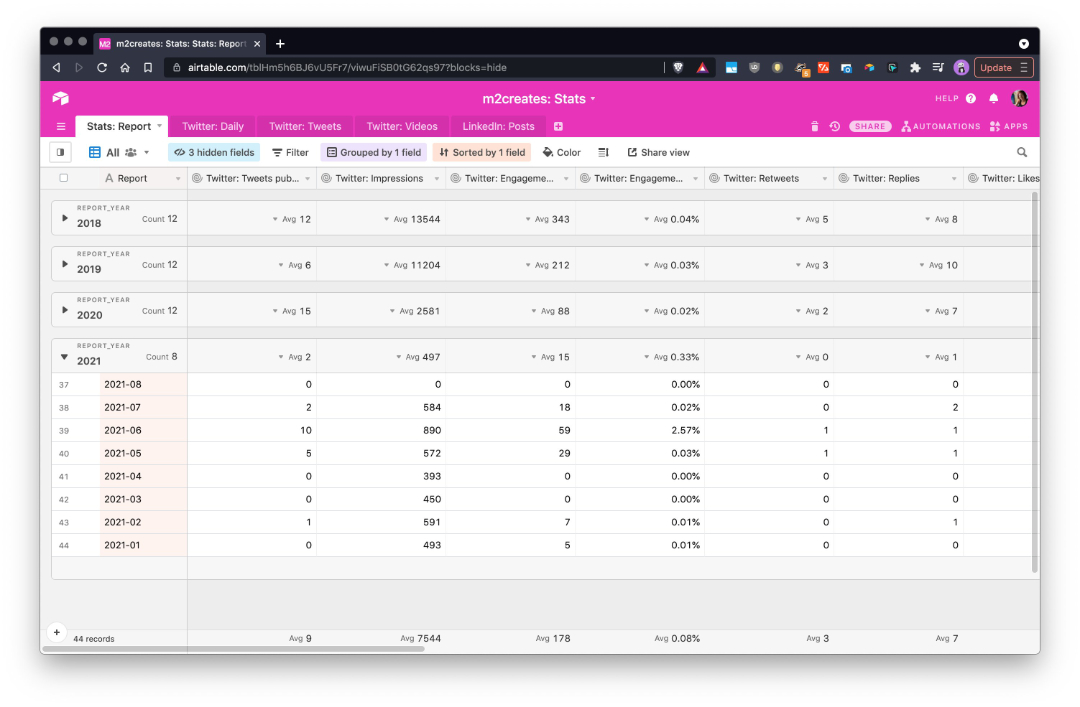Image resolution: width=1080 pixels, height=707 pixels.
Task: Click the Filter button
Action: click(290, 152)
